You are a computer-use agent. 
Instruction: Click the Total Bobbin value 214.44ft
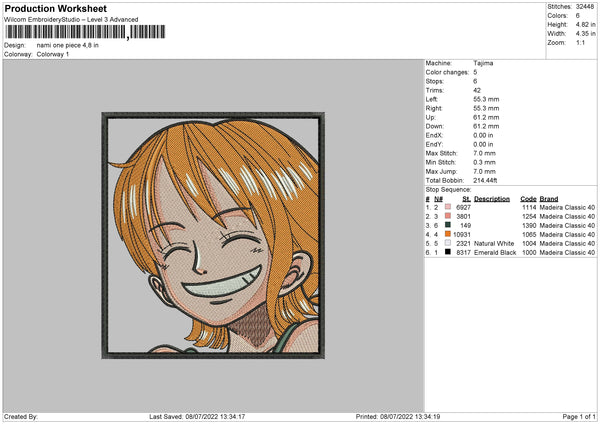pos(485,181)
